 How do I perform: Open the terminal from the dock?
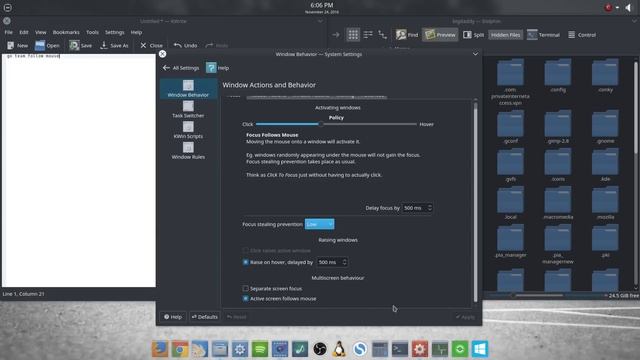(400, 349)
